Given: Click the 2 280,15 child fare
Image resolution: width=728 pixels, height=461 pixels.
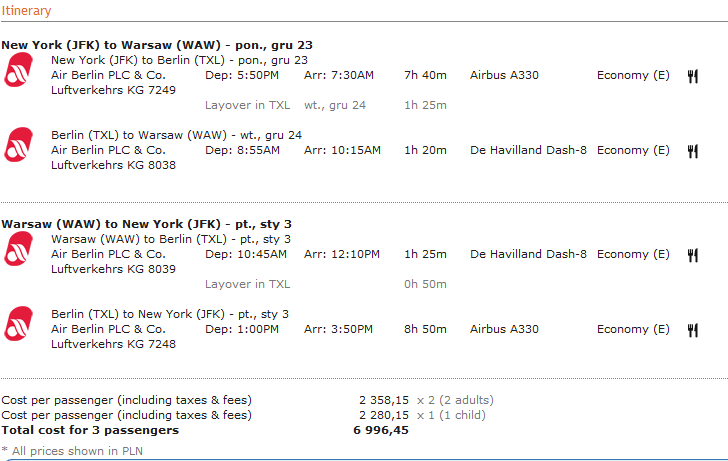Looking at the screenshot, I should [384, 415].
